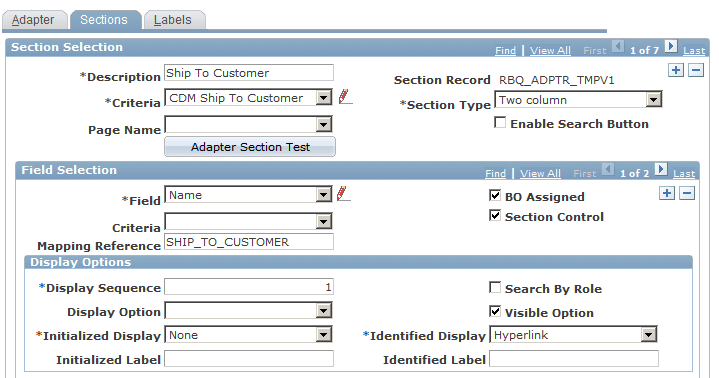Image resolution: width=719 pixels, height=378 pixels.
Task: Open the edit pencil icon beside the Section Criteria dropdown
Action: (x=345, y=97)
